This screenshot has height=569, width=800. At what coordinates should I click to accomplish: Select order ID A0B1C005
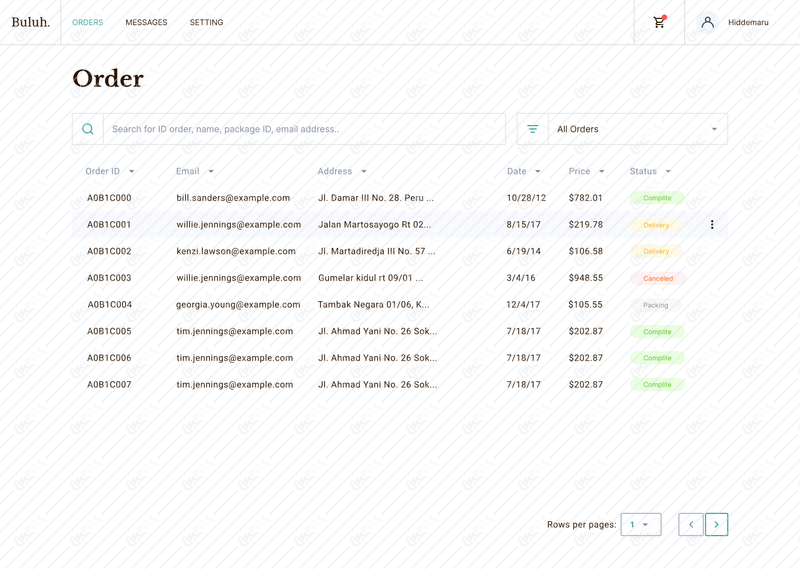point(109,331)
